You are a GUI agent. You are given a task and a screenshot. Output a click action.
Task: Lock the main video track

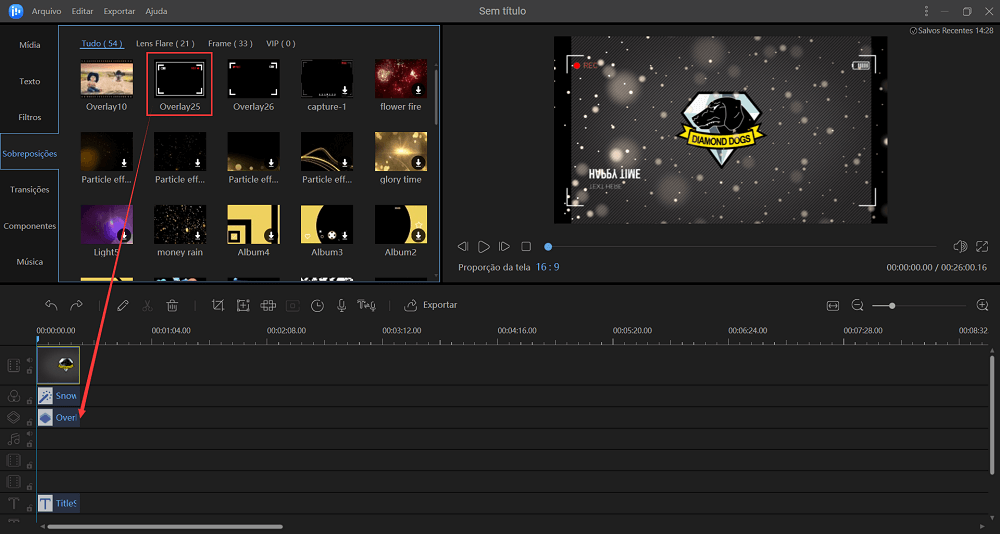pyautogui.click(x=29, y=371)
